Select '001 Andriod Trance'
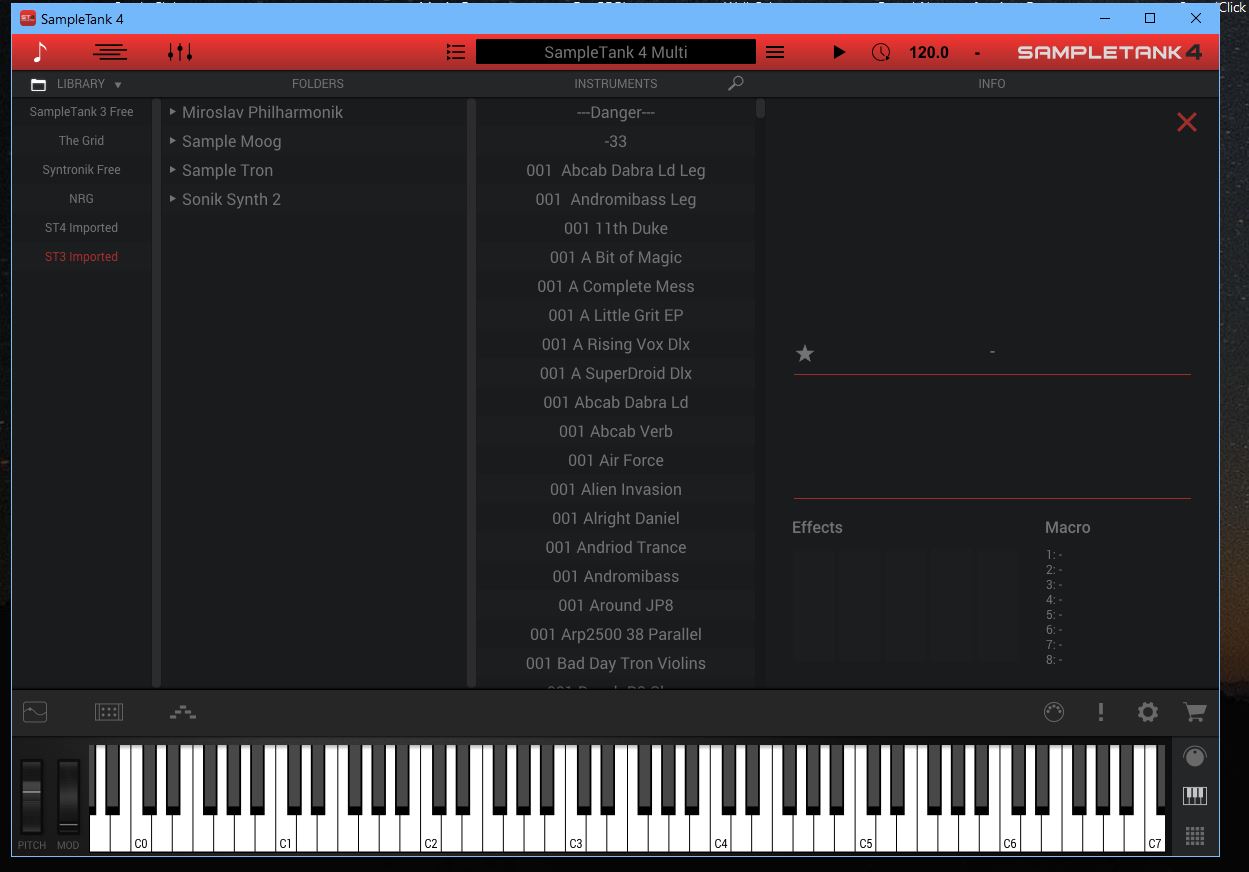The image size is (1249, 872). pos(616,547)
